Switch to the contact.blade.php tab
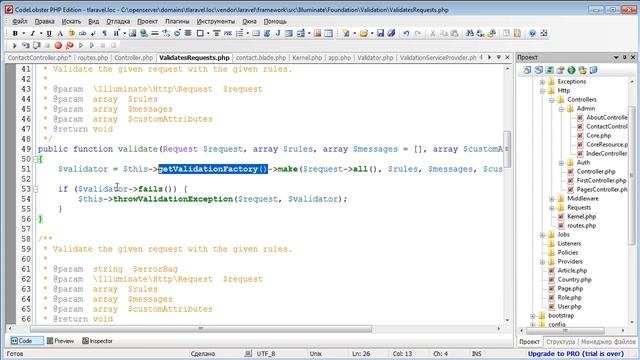Screen dimensions: 640x360 (261, 58)
